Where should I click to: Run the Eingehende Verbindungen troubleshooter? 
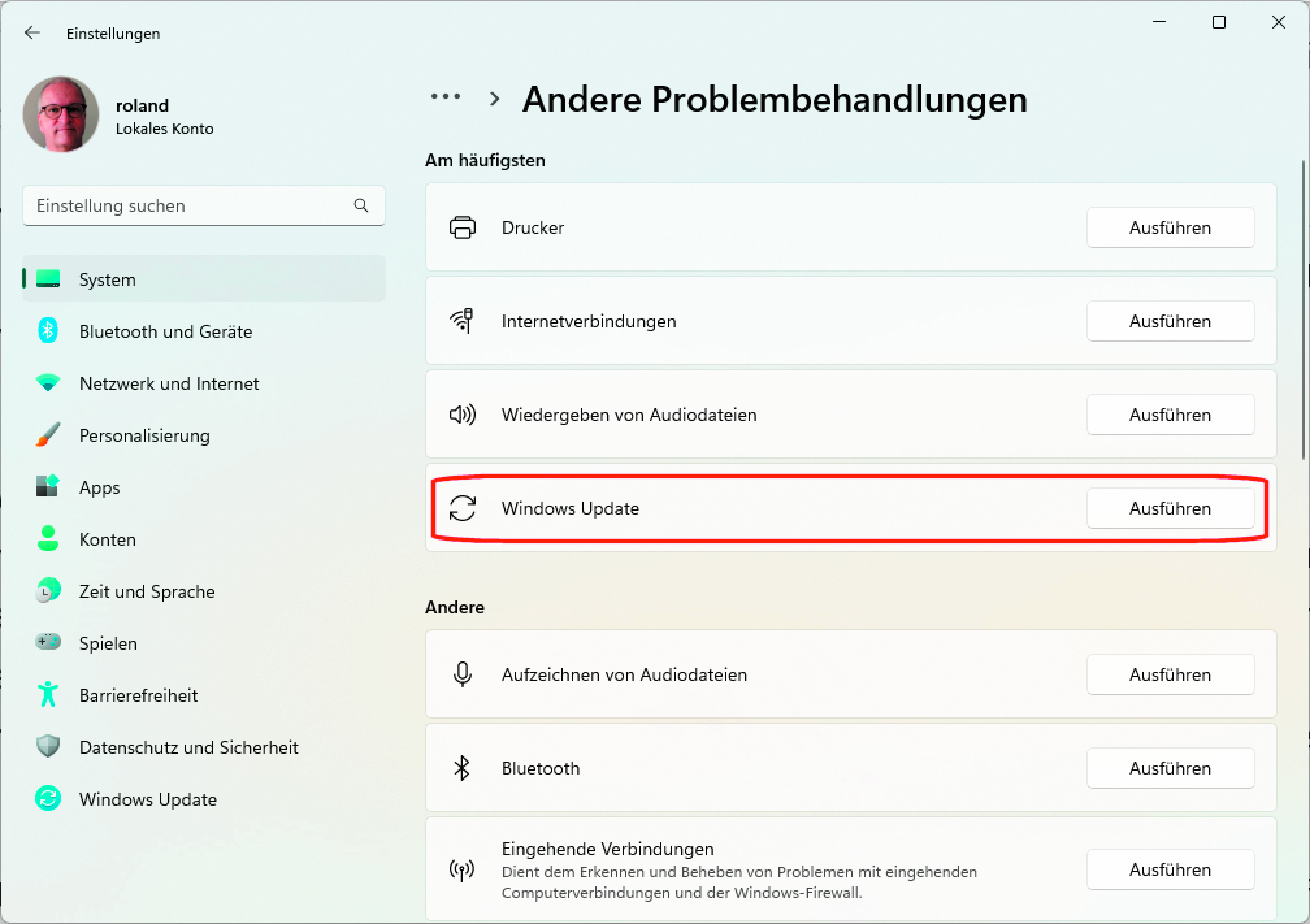tap(1170, 869)
